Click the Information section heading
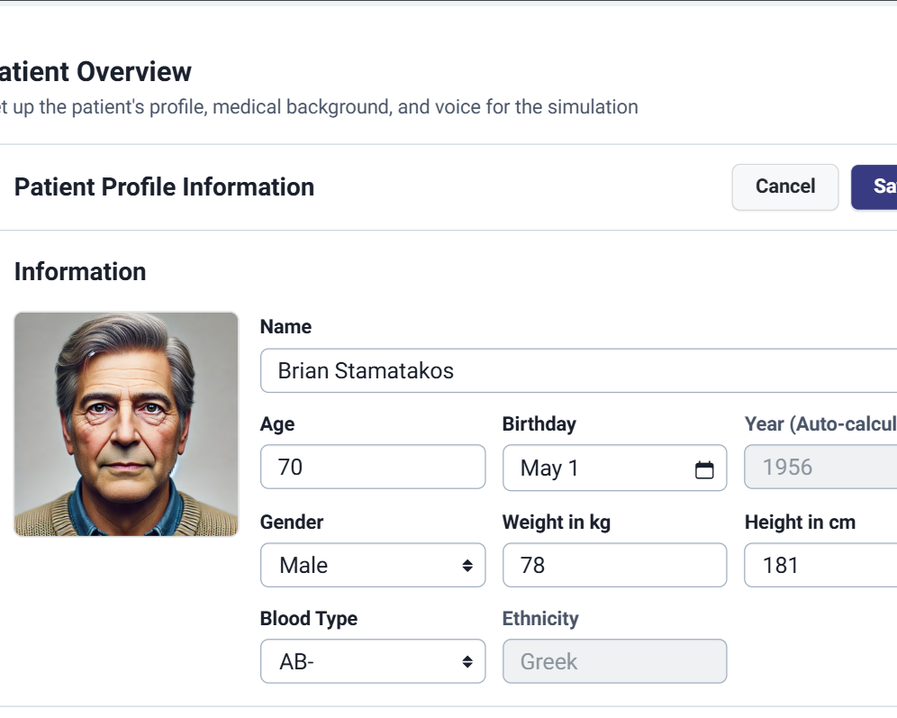Viewport: 897px width, 718px height. [x=80, y=272]
